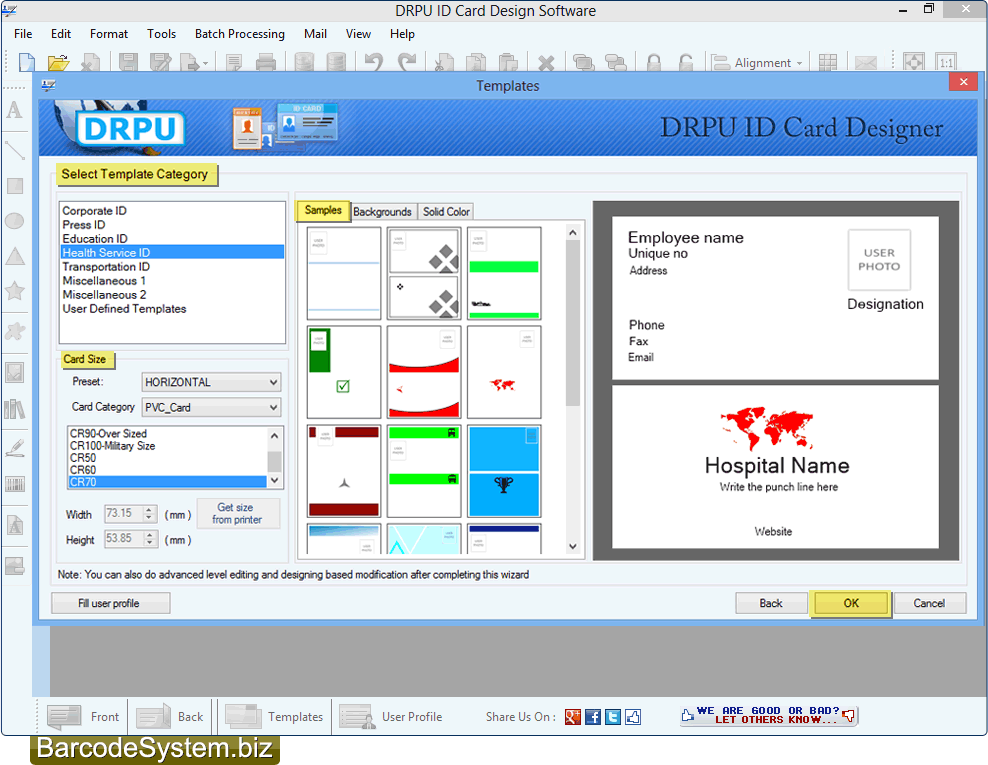Click the Facebook share icon

pyautogui.click(x=592, y=716)
